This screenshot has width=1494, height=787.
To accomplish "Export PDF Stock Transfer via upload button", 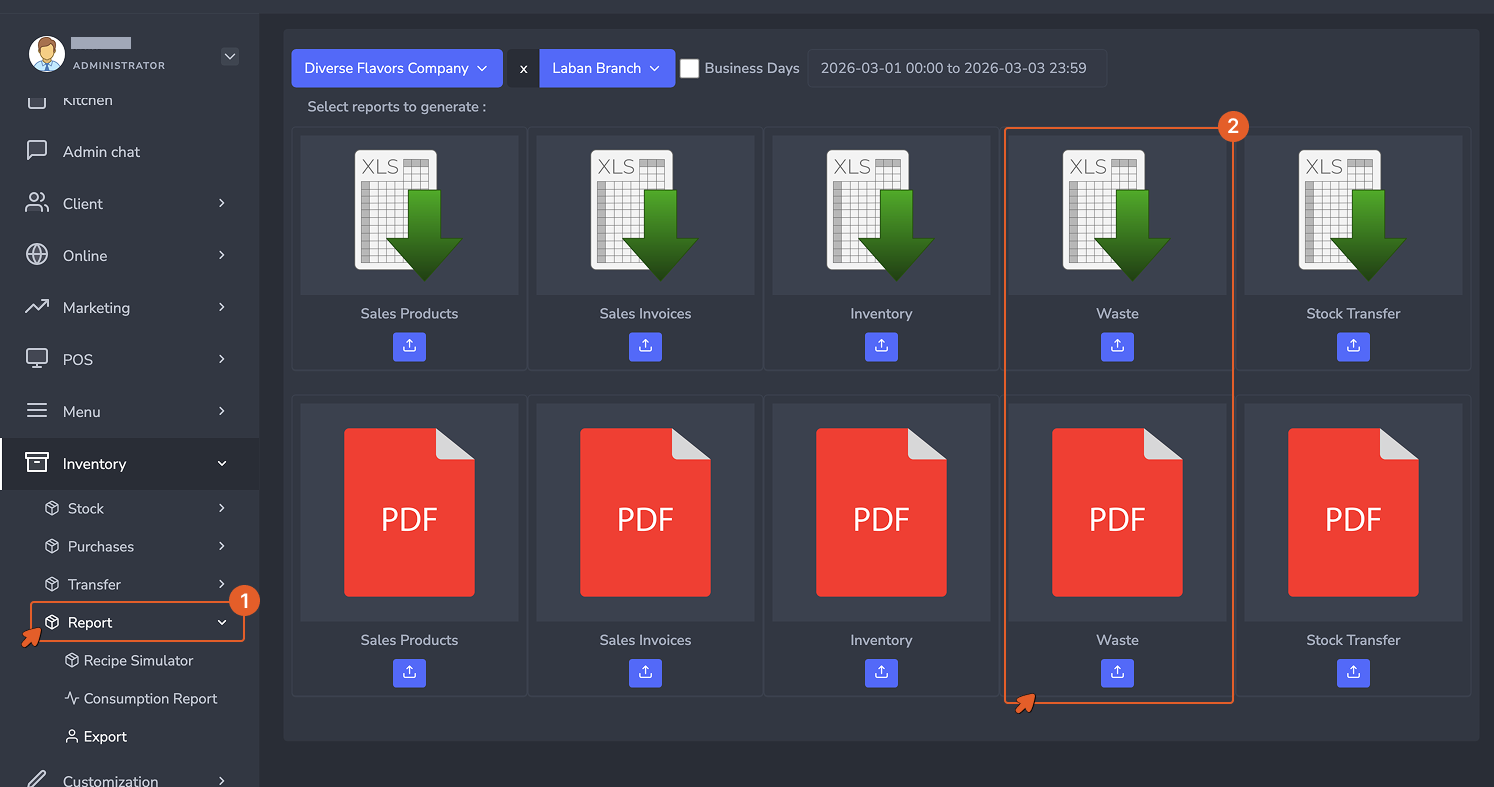I will (1353, 673).
